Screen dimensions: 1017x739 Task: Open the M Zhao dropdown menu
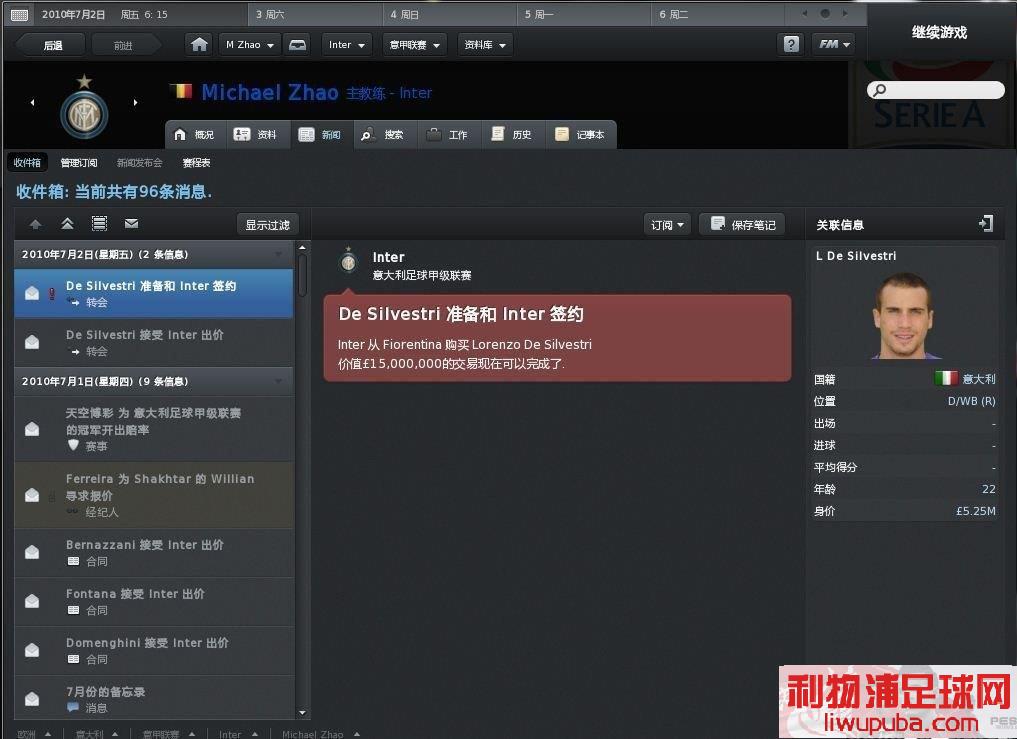(250, 45)
